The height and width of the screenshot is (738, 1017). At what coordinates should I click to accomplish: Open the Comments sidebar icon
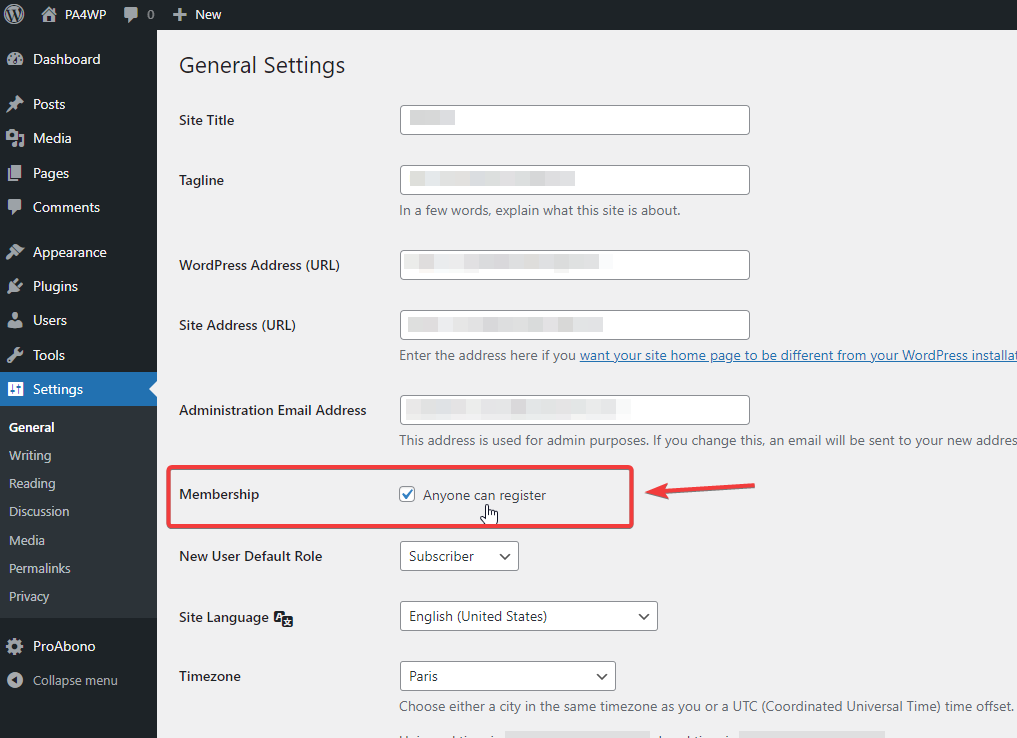pyautogui.click(x=15, y=207)
